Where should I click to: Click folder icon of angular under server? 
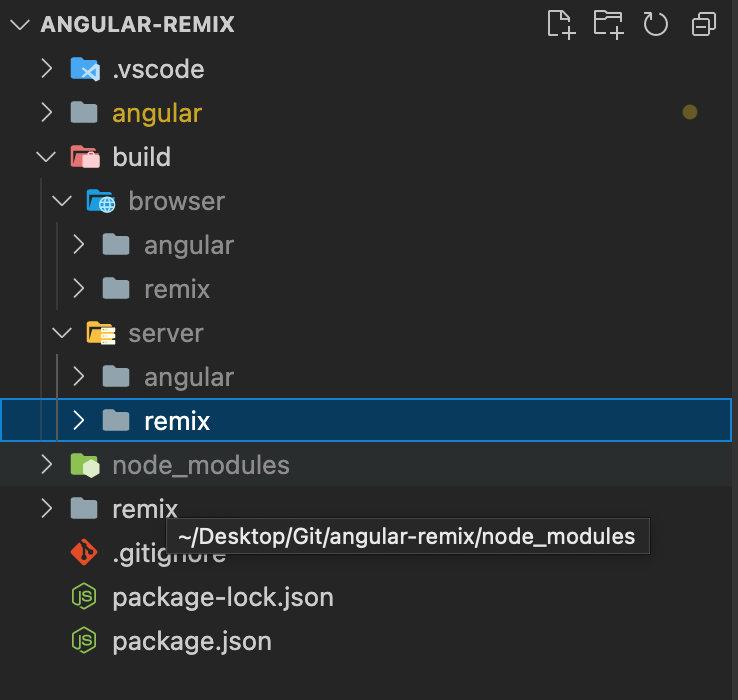(x=116, y=377)
